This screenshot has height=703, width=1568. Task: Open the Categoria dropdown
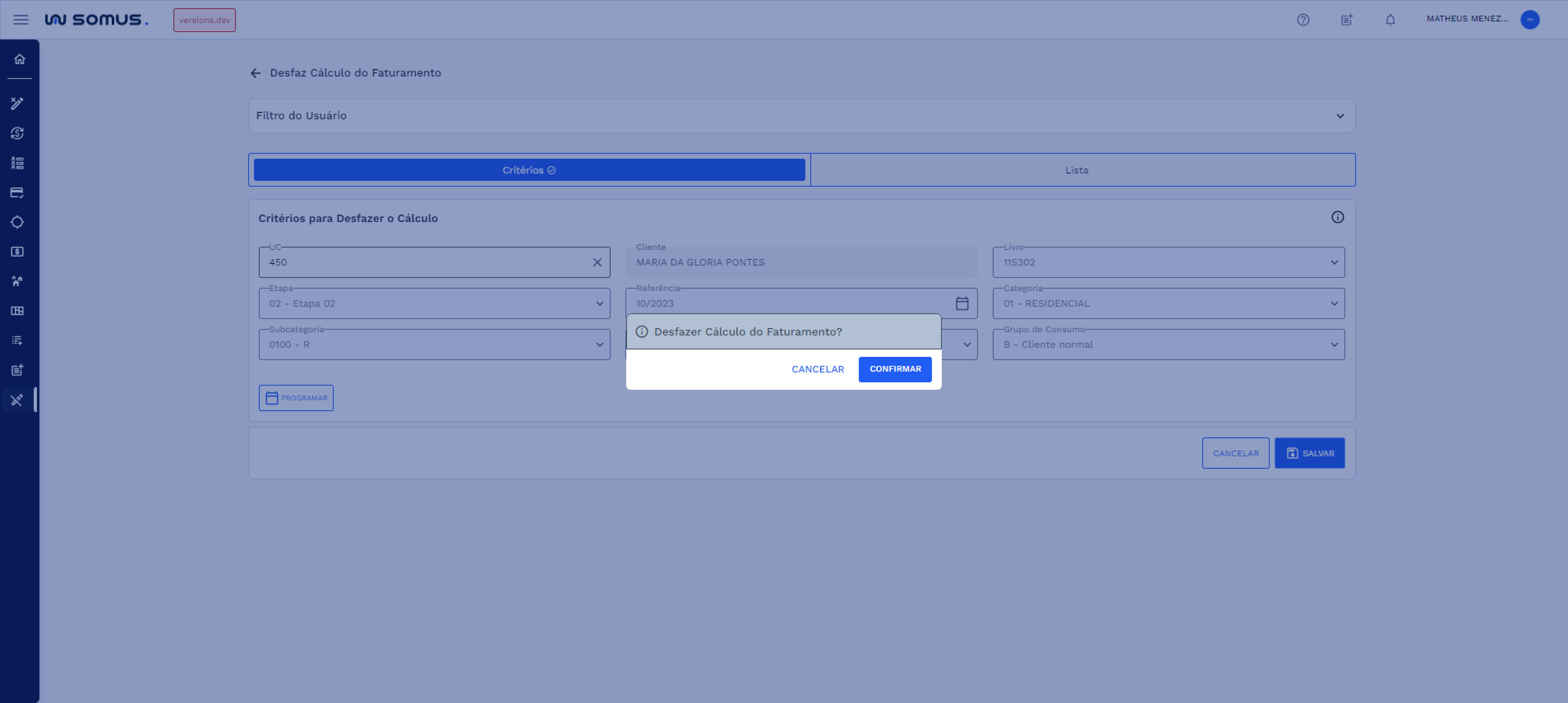(1334, 303)
